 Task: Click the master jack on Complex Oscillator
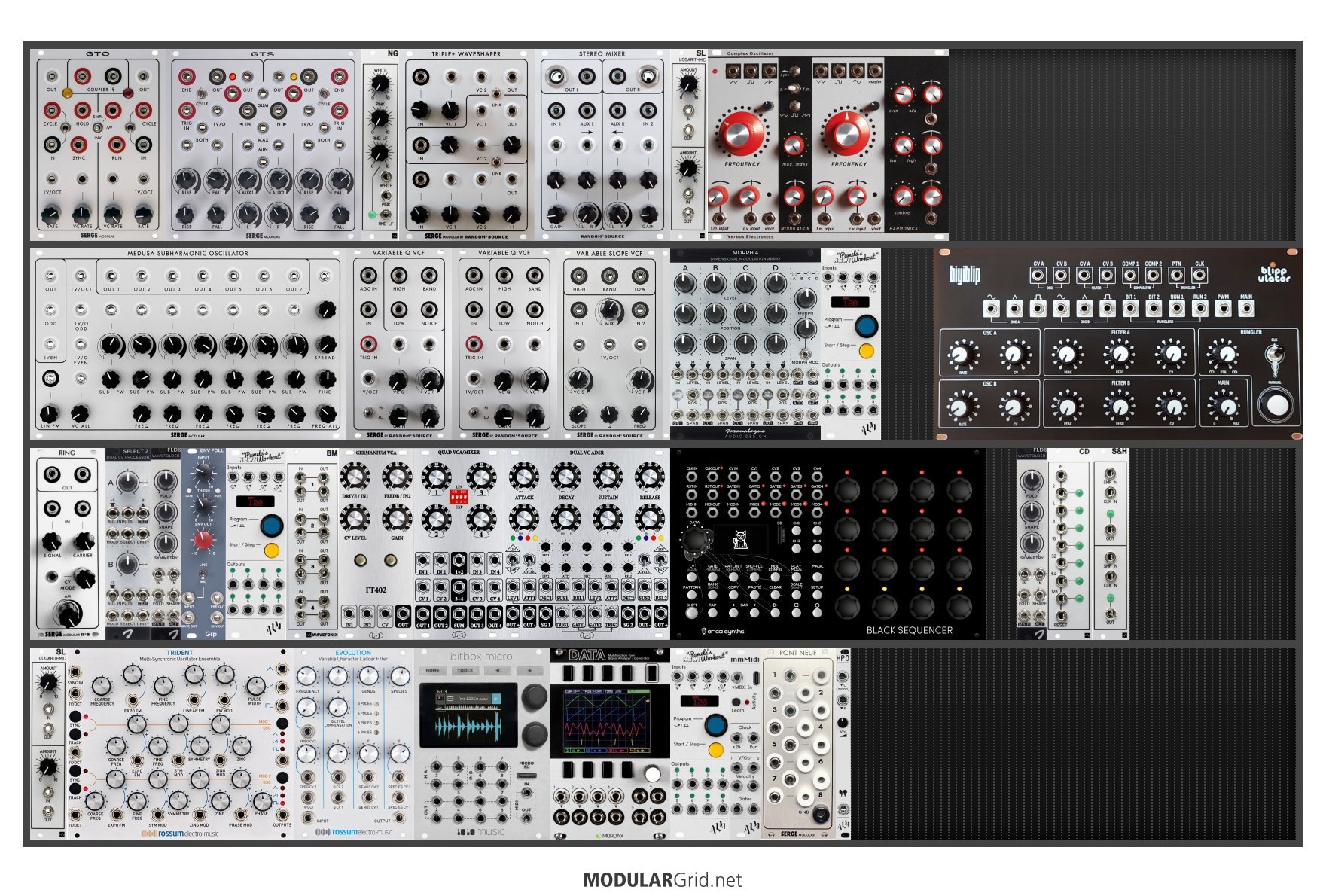coord(874,71)
